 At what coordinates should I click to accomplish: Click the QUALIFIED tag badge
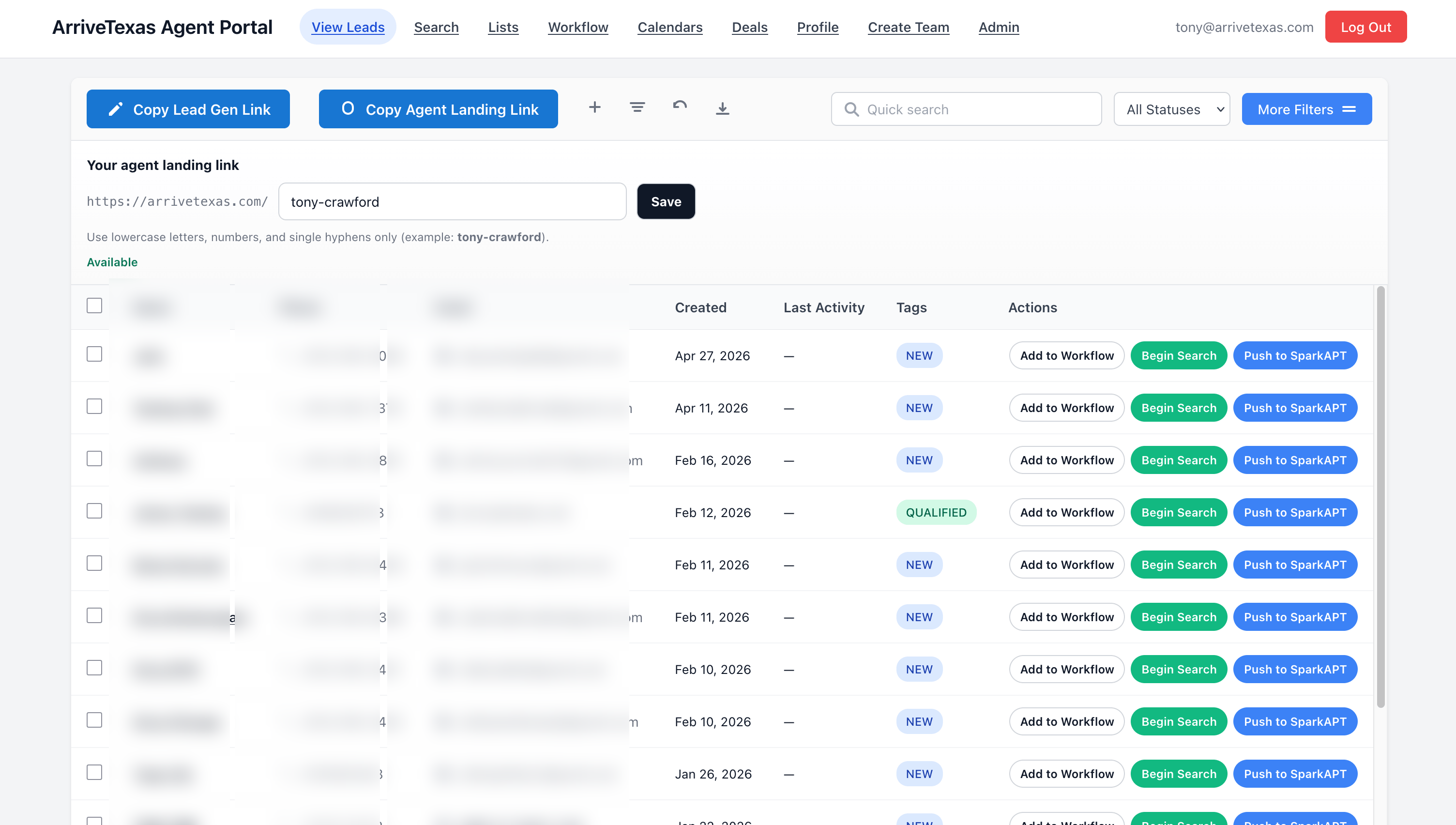936,512
